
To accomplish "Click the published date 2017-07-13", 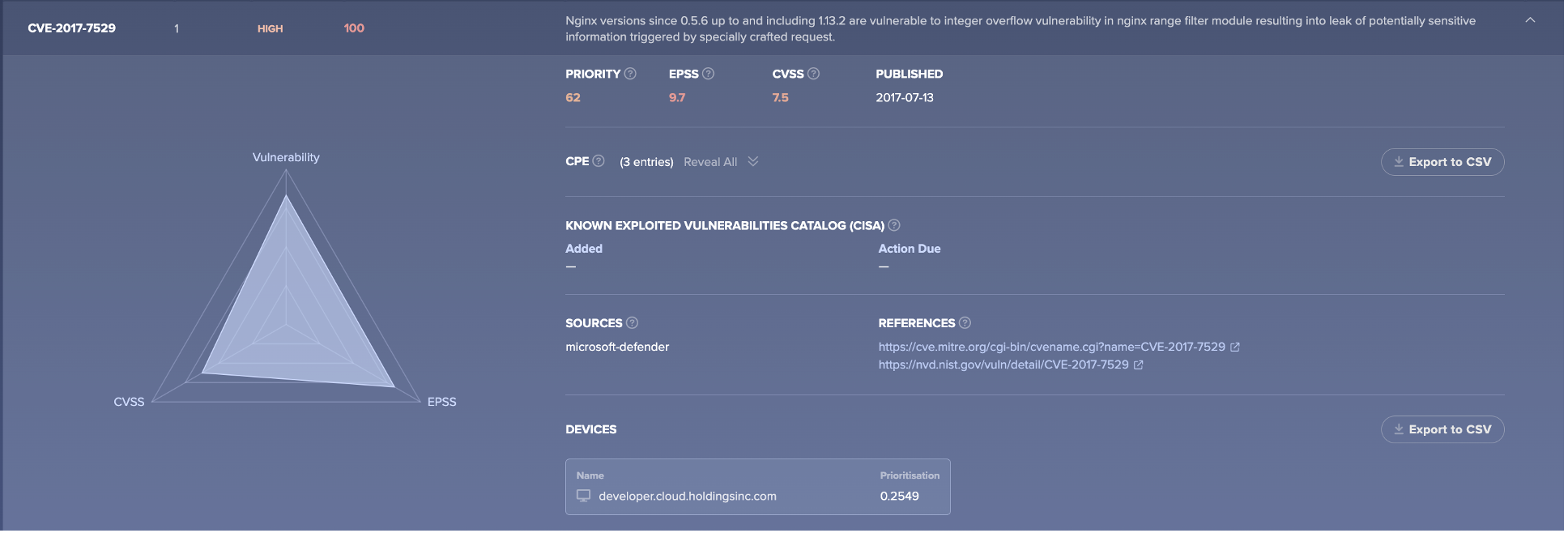I will click(905, 97).
